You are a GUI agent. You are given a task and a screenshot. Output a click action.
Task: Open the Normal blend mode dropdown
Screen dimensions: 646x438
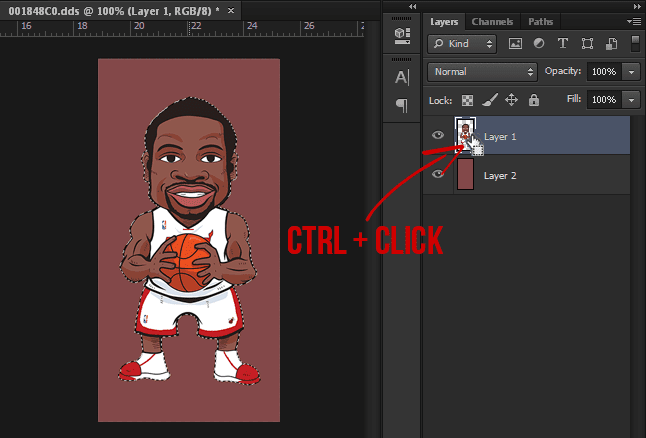(x=482, y=72)
